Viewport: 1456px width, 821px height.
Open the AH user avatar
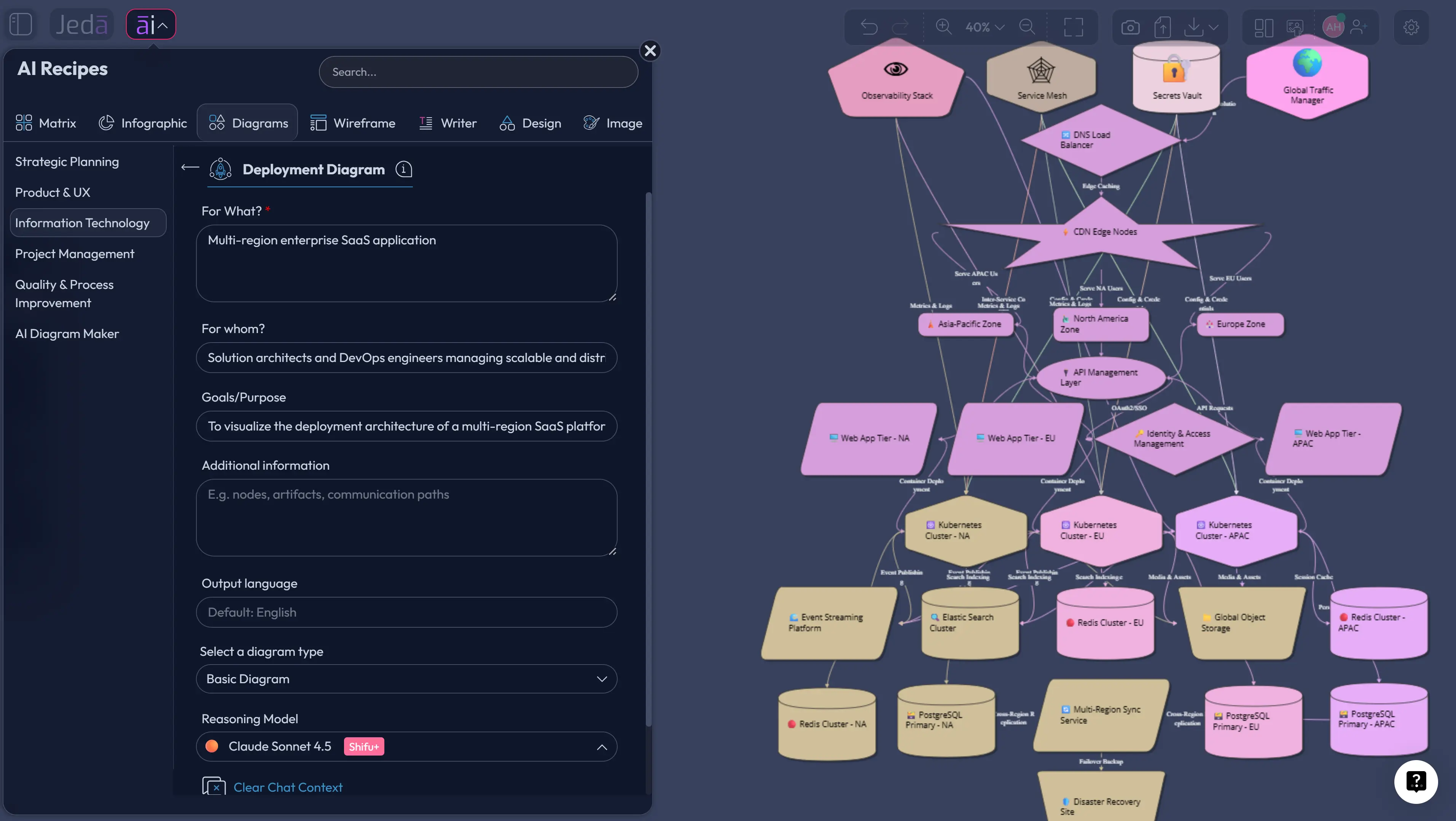1333,27
